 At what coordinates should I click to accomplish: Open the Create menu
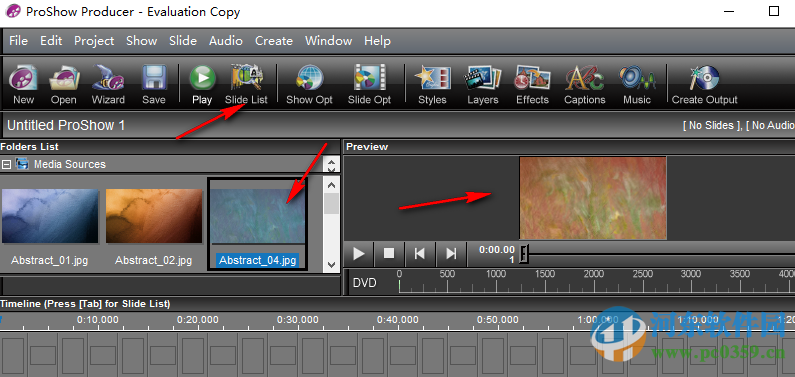point(274,41)
